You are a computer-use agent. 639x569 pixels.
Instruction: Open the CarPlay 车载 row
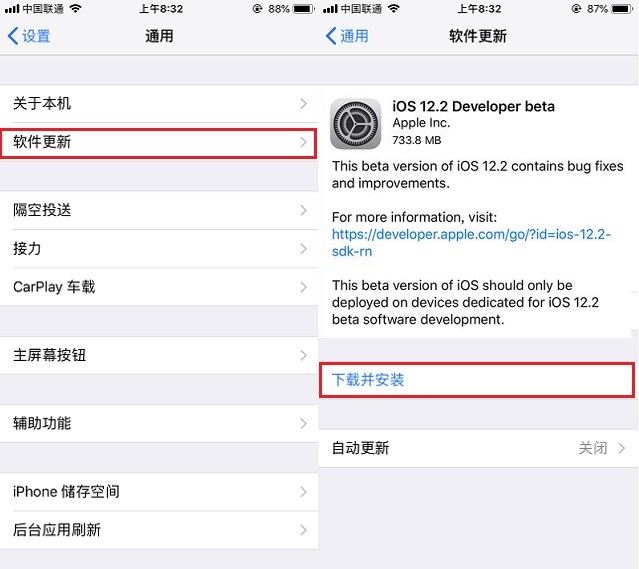pos(159,287)
